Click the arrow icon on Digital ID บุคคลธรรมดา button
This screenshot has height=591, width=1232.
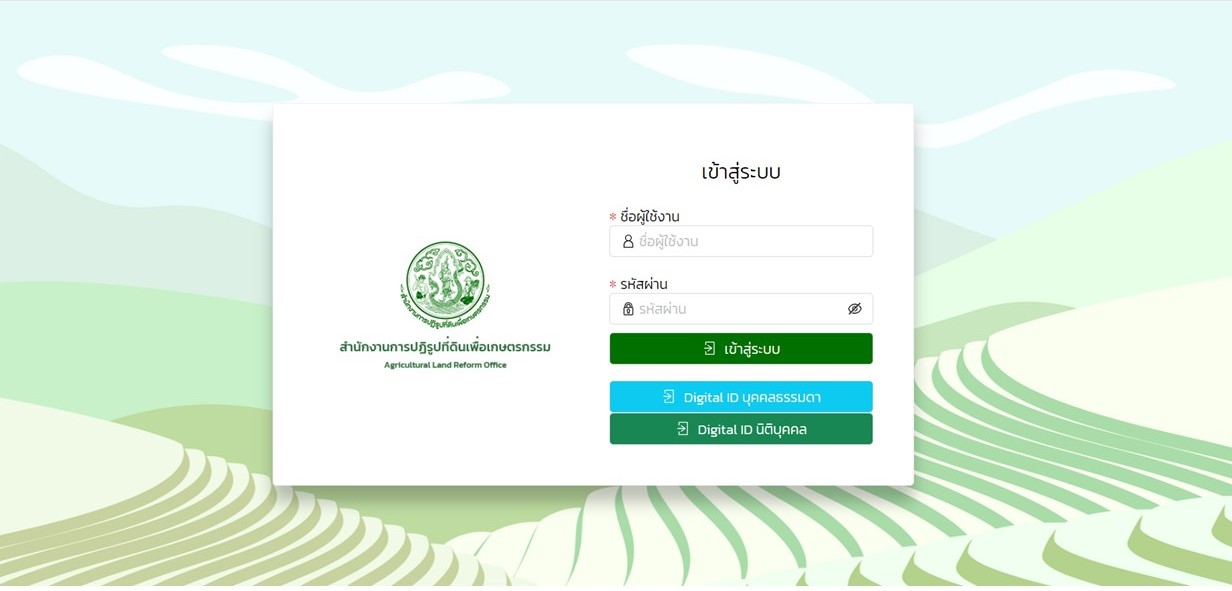(x=669, y=397)
